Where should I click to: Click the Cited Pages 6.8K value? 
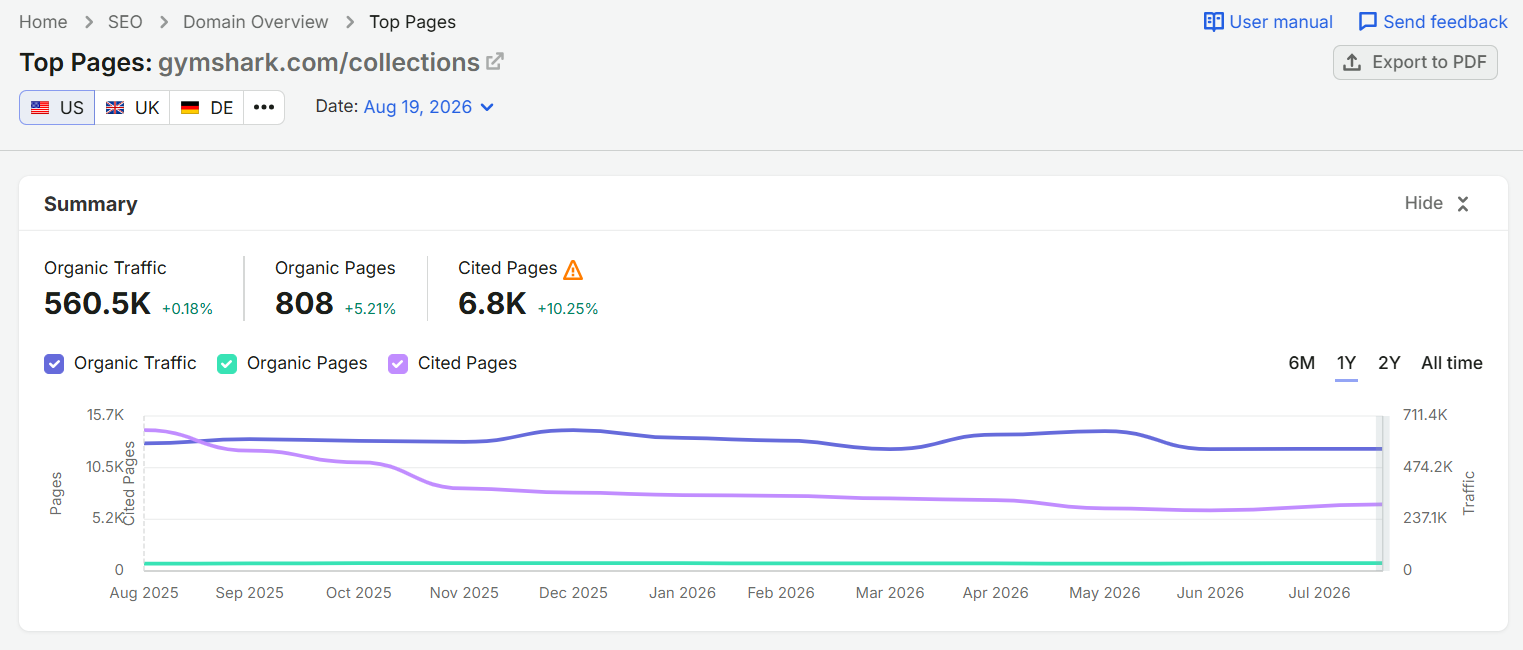(x=492, y=304)
